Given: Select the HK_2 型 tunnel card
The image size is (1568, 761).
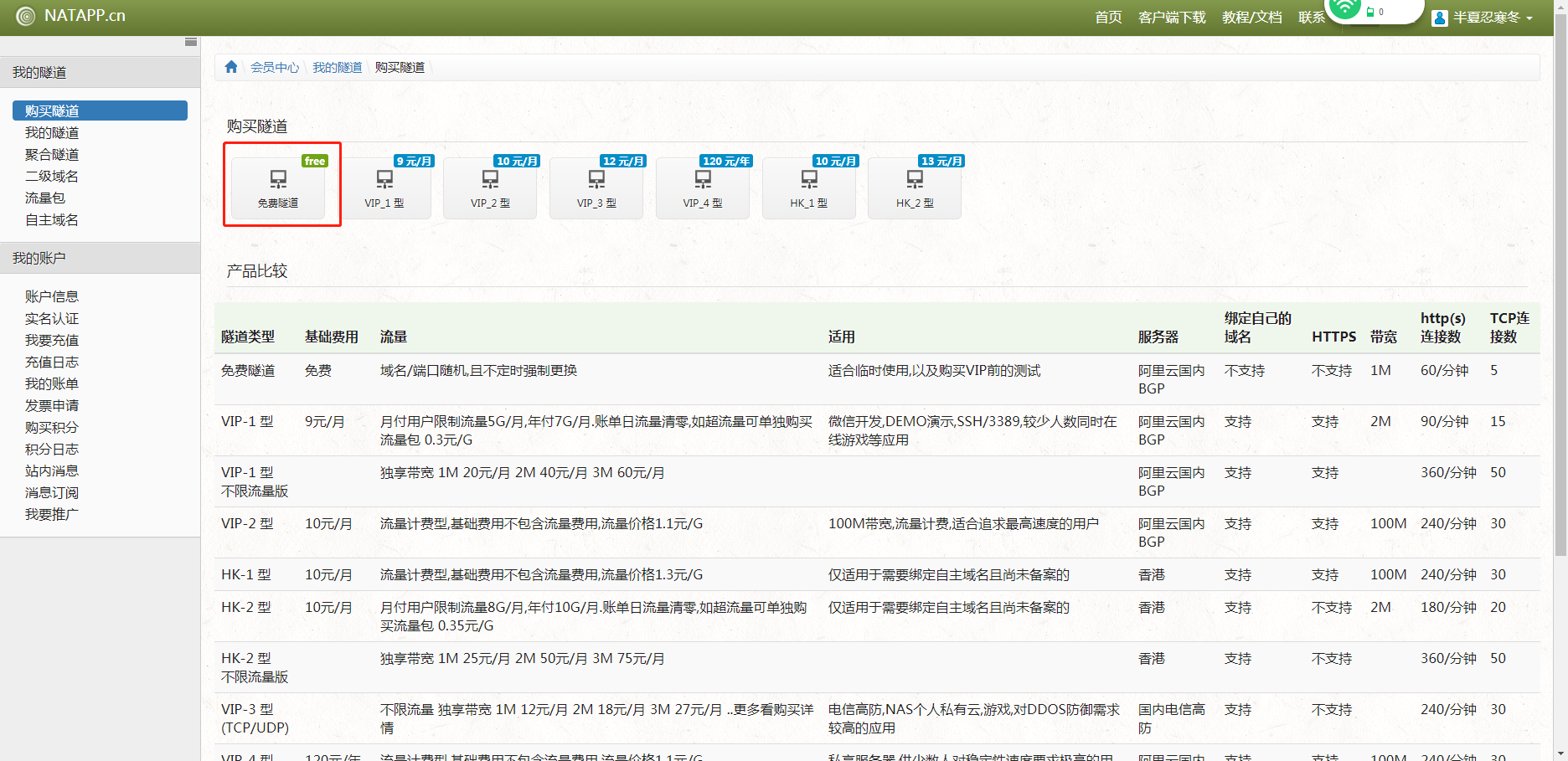Looking at the screenshot, I should [x=915, y=188].
